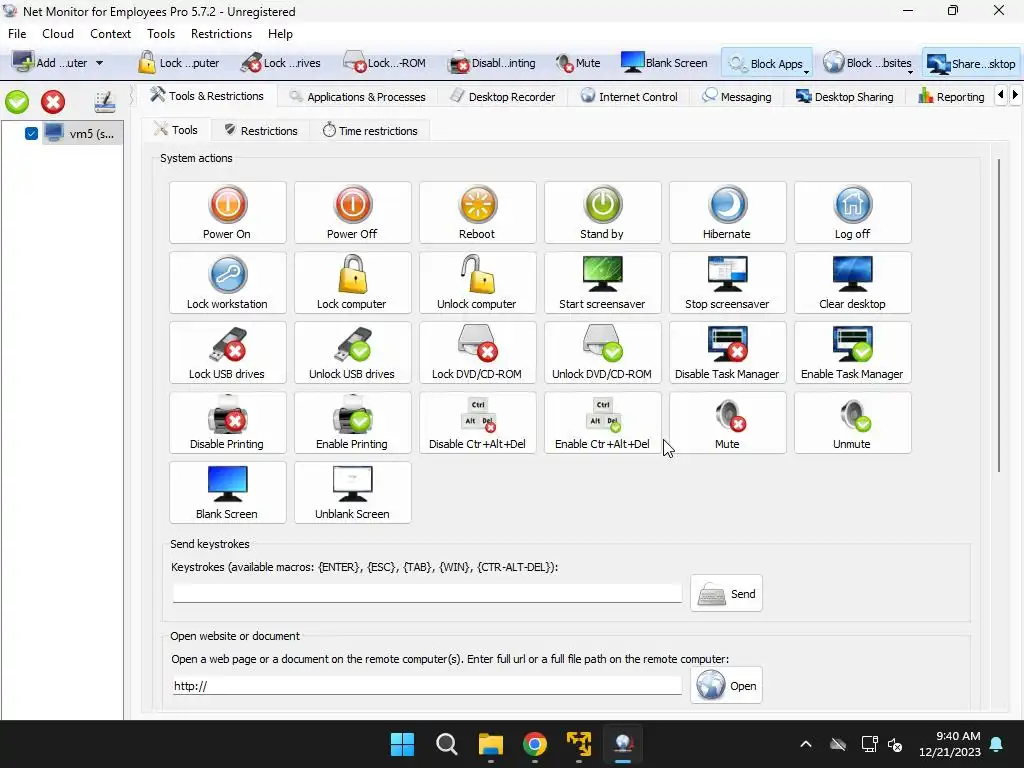
Task: Click Unlock computer
Action: coord(477,283)
